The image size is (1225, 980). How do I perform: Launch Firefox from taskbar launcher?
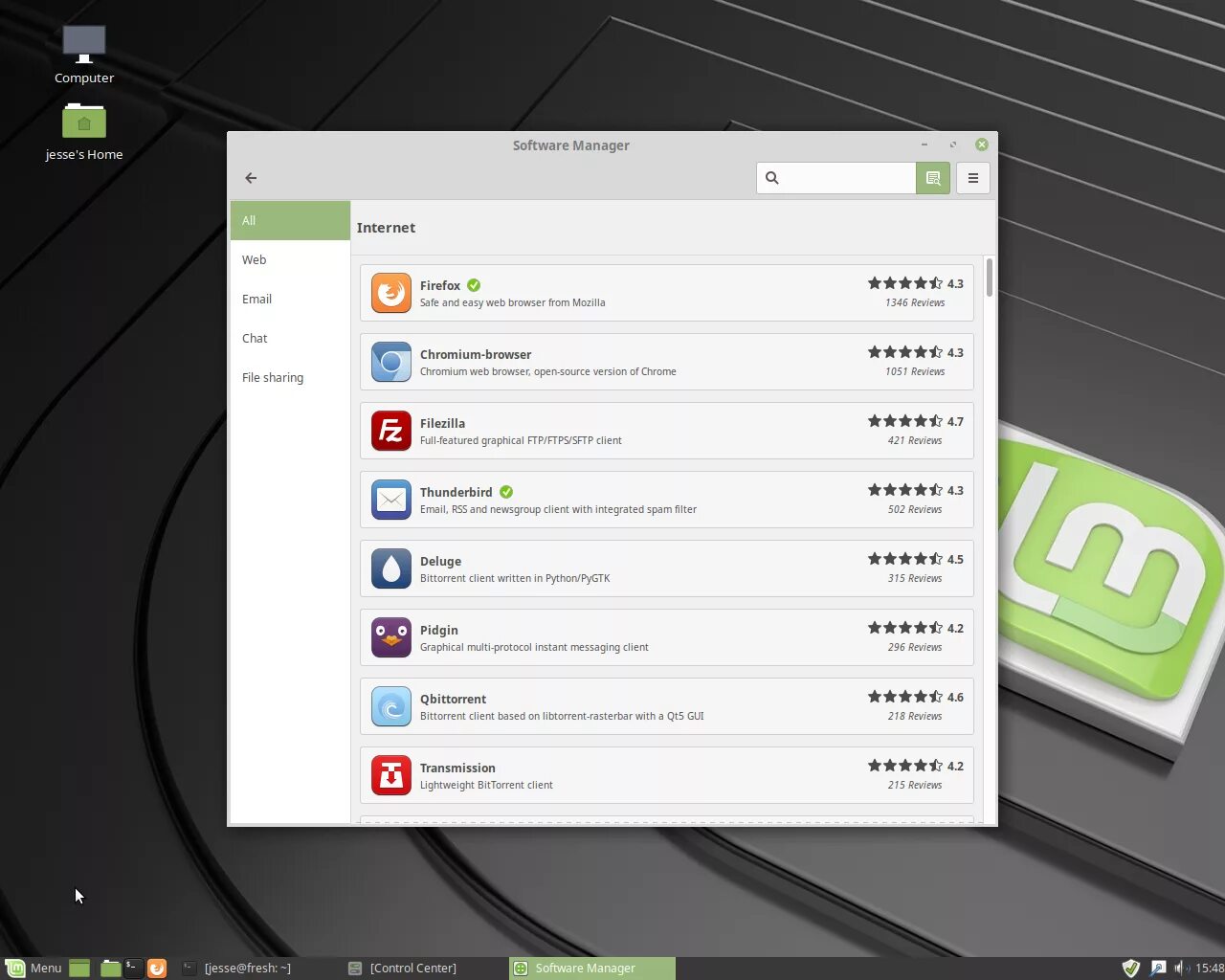[x=157, y=968]
